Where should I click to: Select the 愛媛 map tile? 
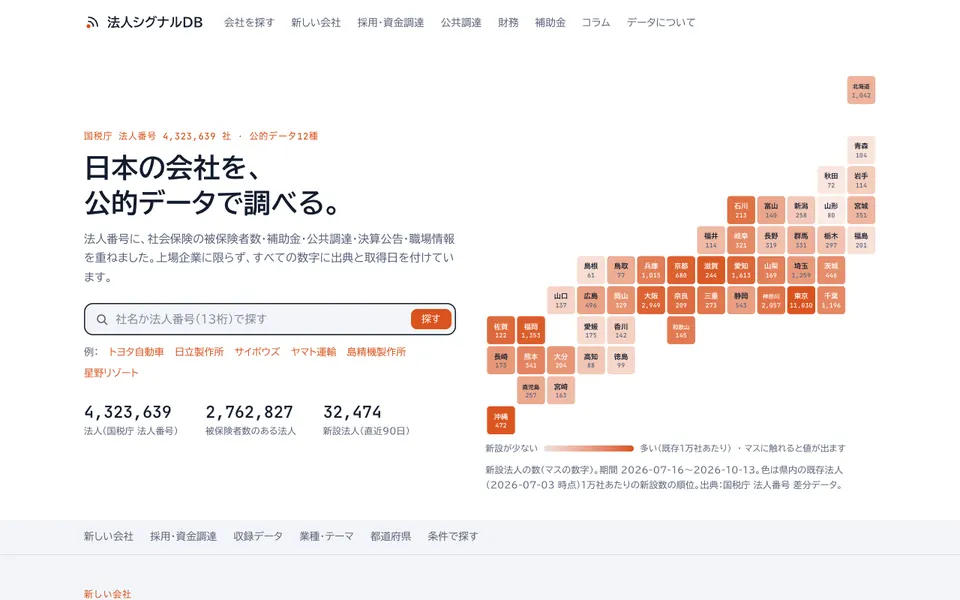coord(591,331)
